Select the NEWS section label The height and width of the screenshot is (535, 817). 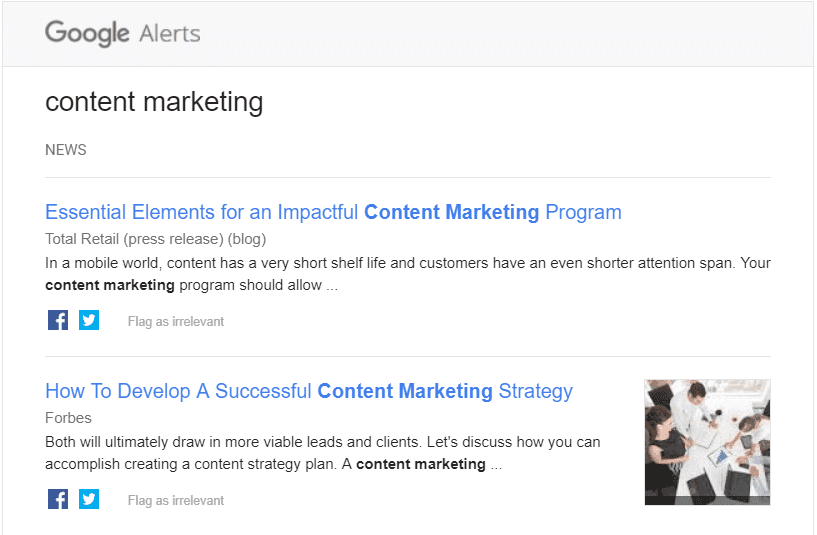66,150
